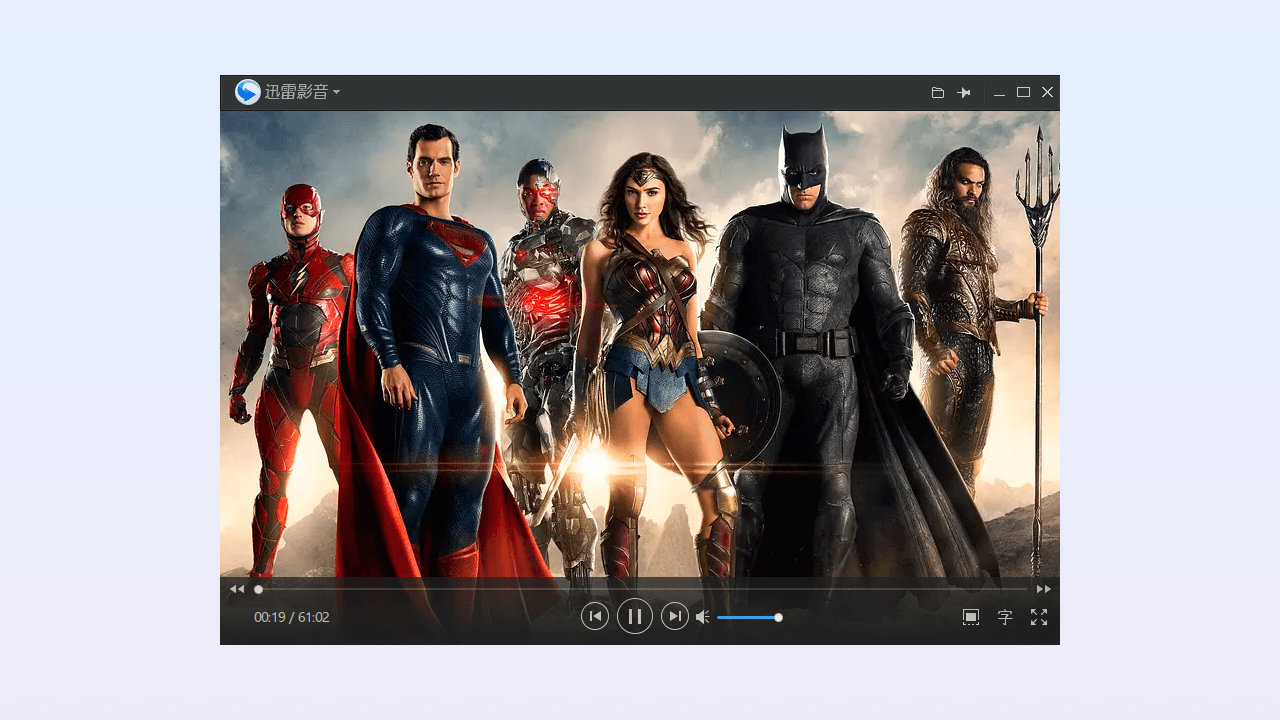This screenshot has width=1280, height=720.
Task: Mute the audio with speaker icon
Action: click(x=702, y=617)
